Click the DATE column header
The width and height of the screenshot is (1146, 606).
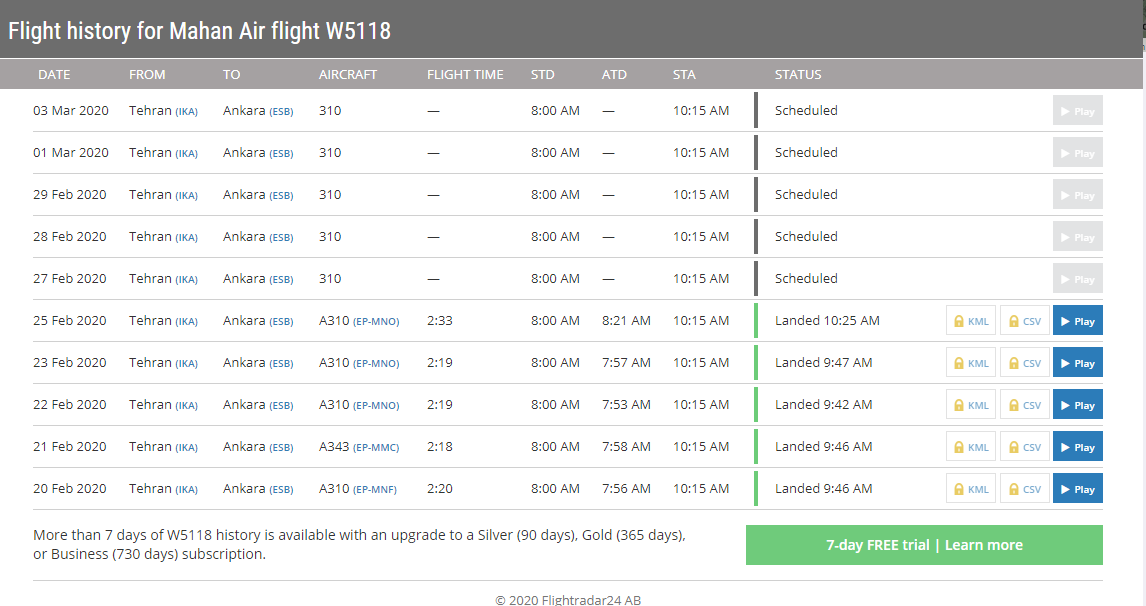pos(54,75)
